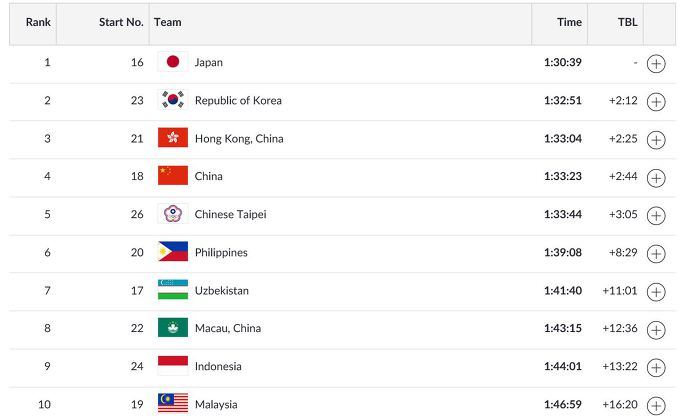
Task: Click the Malaysia flag icon
Action: pos(173,403)
